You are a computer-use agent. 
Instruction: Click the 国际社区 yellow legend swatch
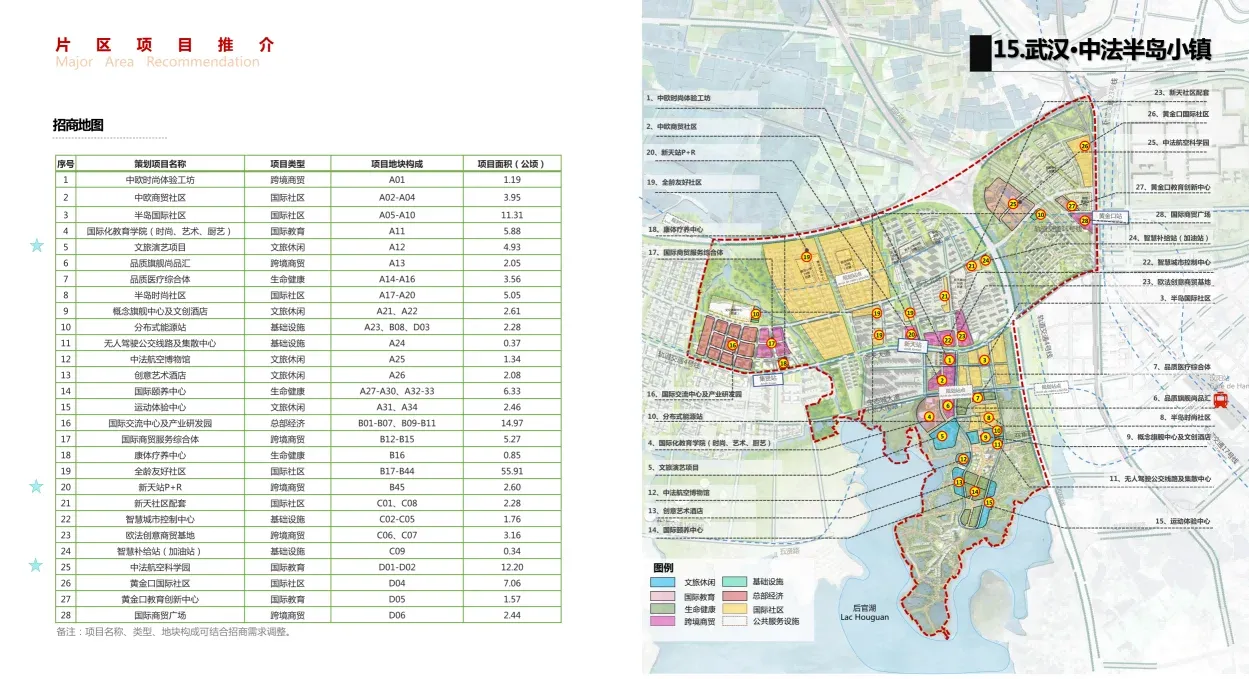click(734, 608)
